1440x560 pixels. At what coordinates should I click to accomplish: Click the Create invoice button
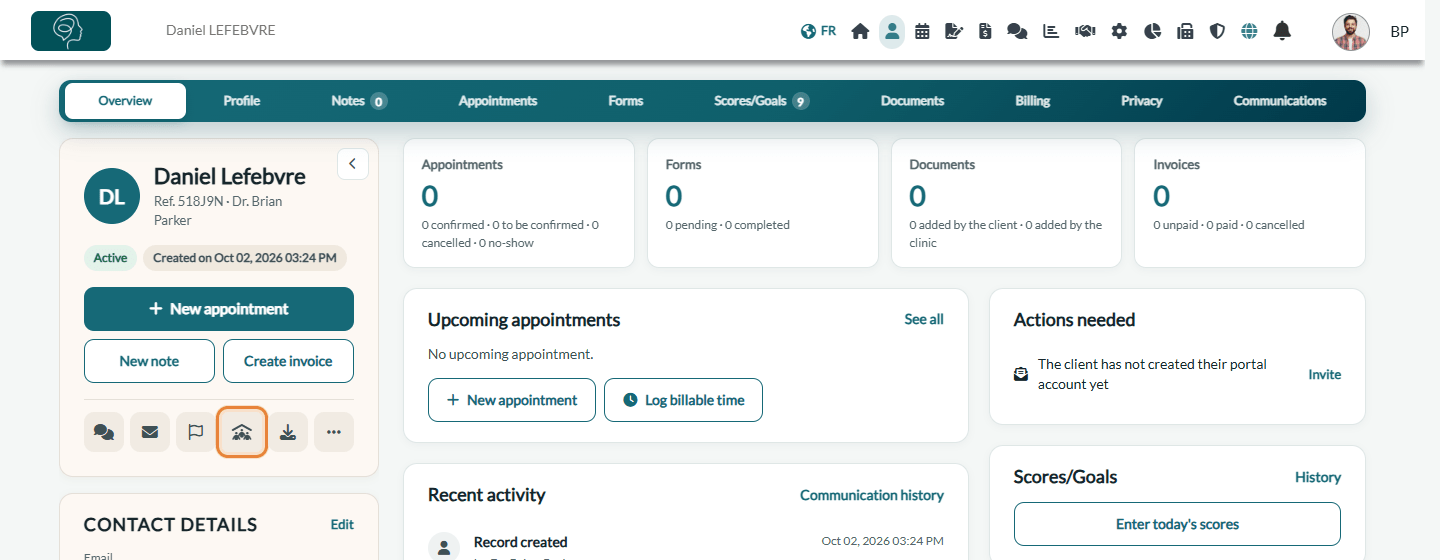click(288, 361)
